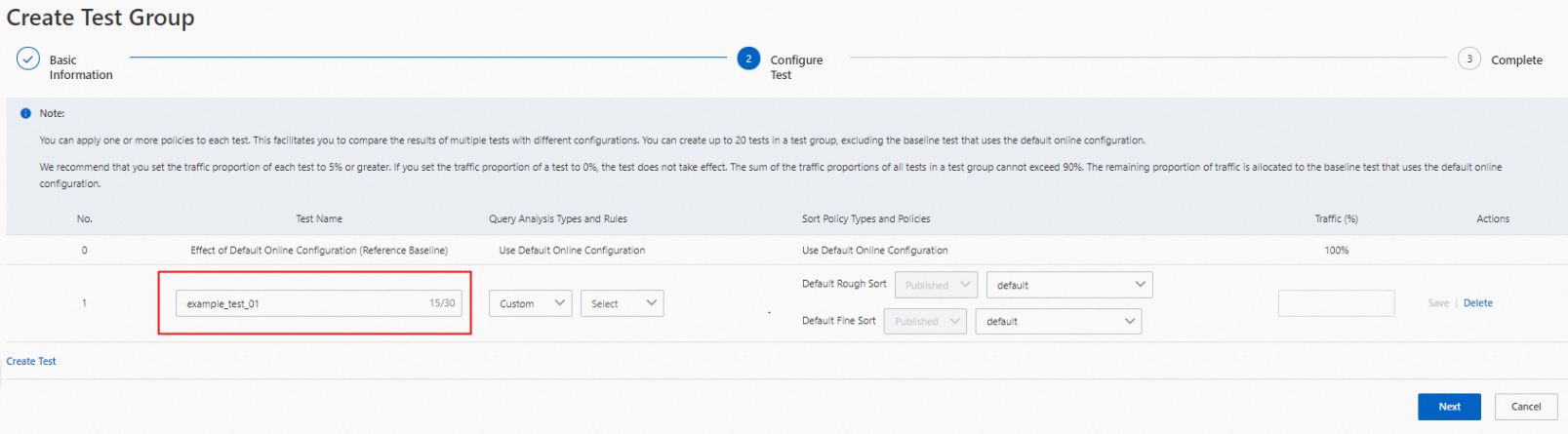
Task: Click the blue Note info icon
Action: [25, 114]
